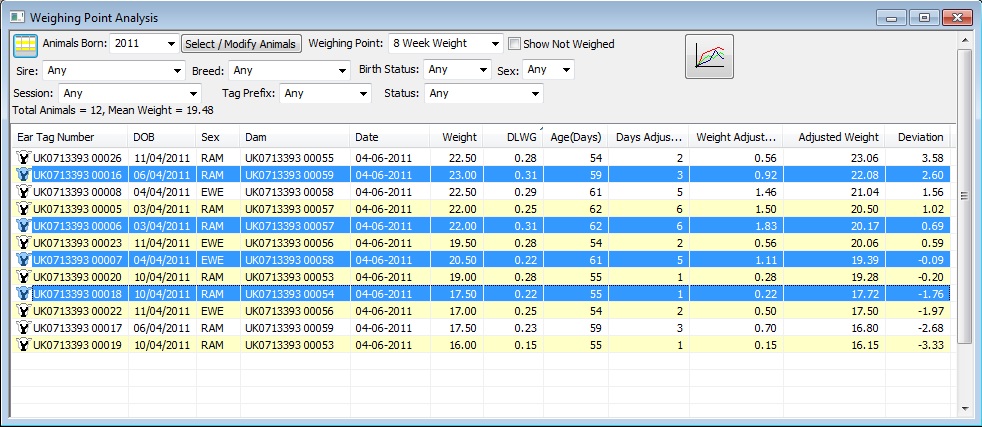Click sheep icon for tag UK0713393 00017
This screenshot has height=427, width=982.
24,327
